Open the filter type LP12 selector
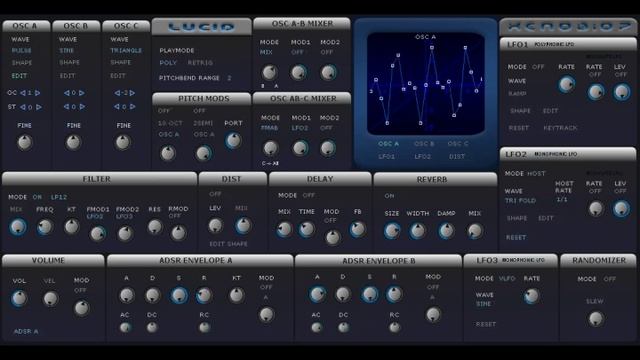 pos(59,197)
